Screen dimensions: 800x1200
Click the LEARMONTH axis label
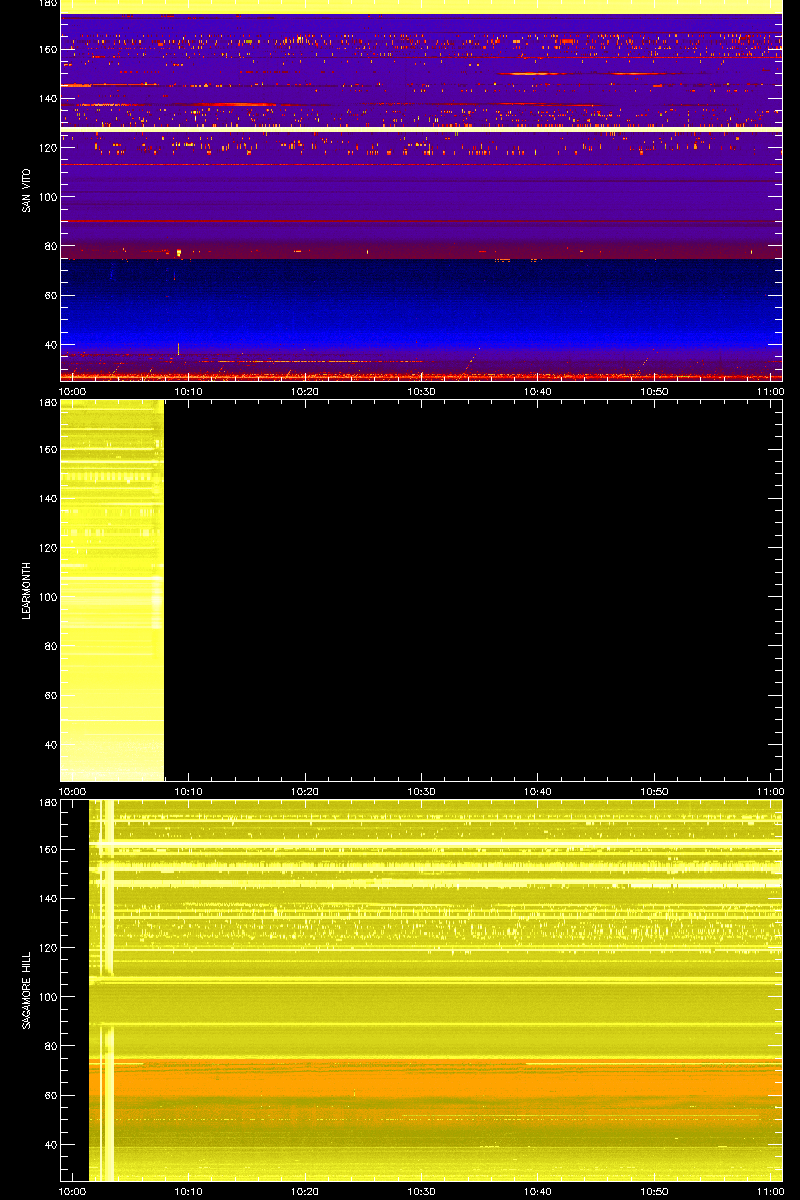[26, 590]
